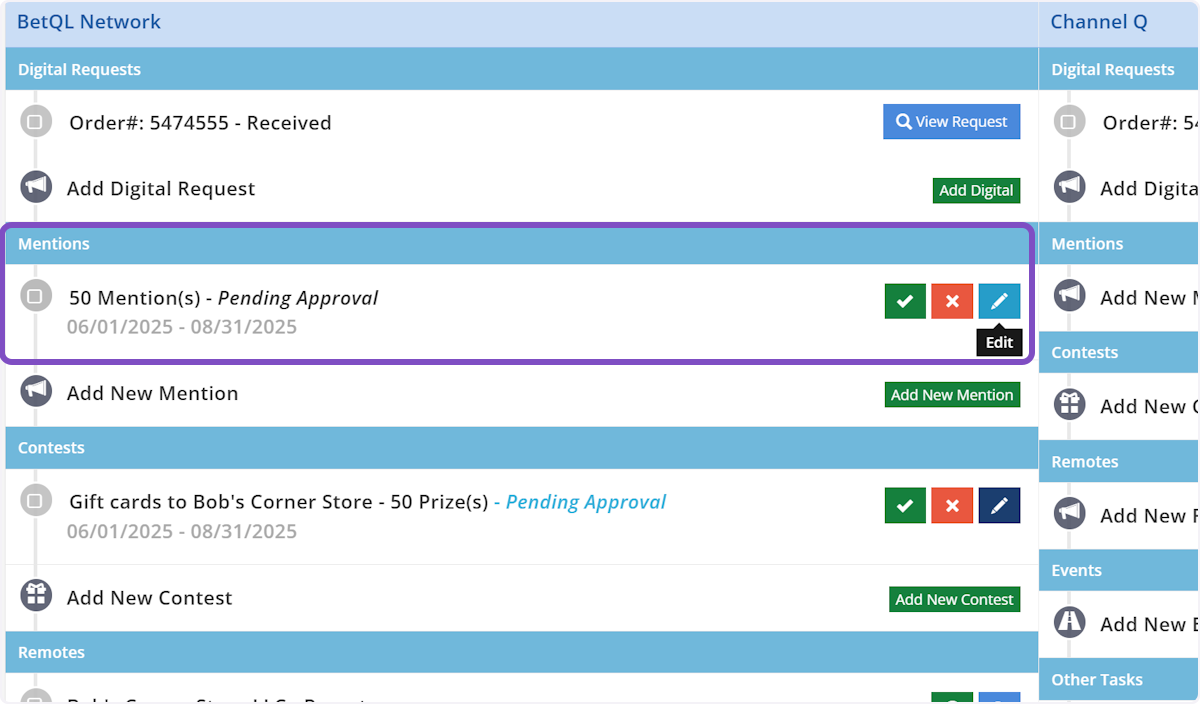Click the green Add Digital button

[x=976, y=190]
